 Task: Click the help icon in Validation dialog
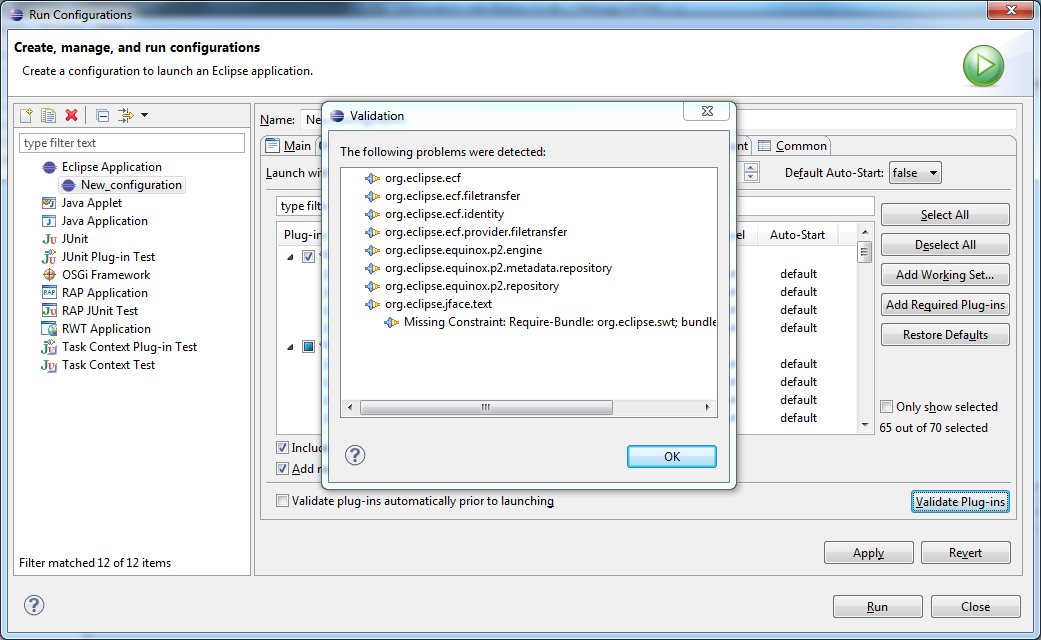point(355,455)
